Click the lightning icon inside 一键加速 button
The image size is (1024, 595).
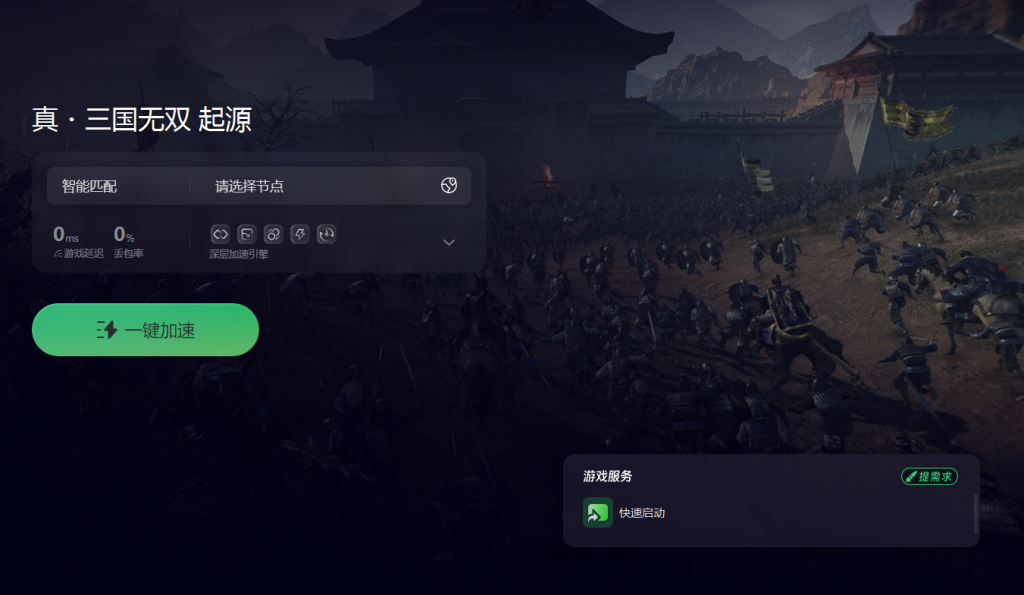click(106, 330)
